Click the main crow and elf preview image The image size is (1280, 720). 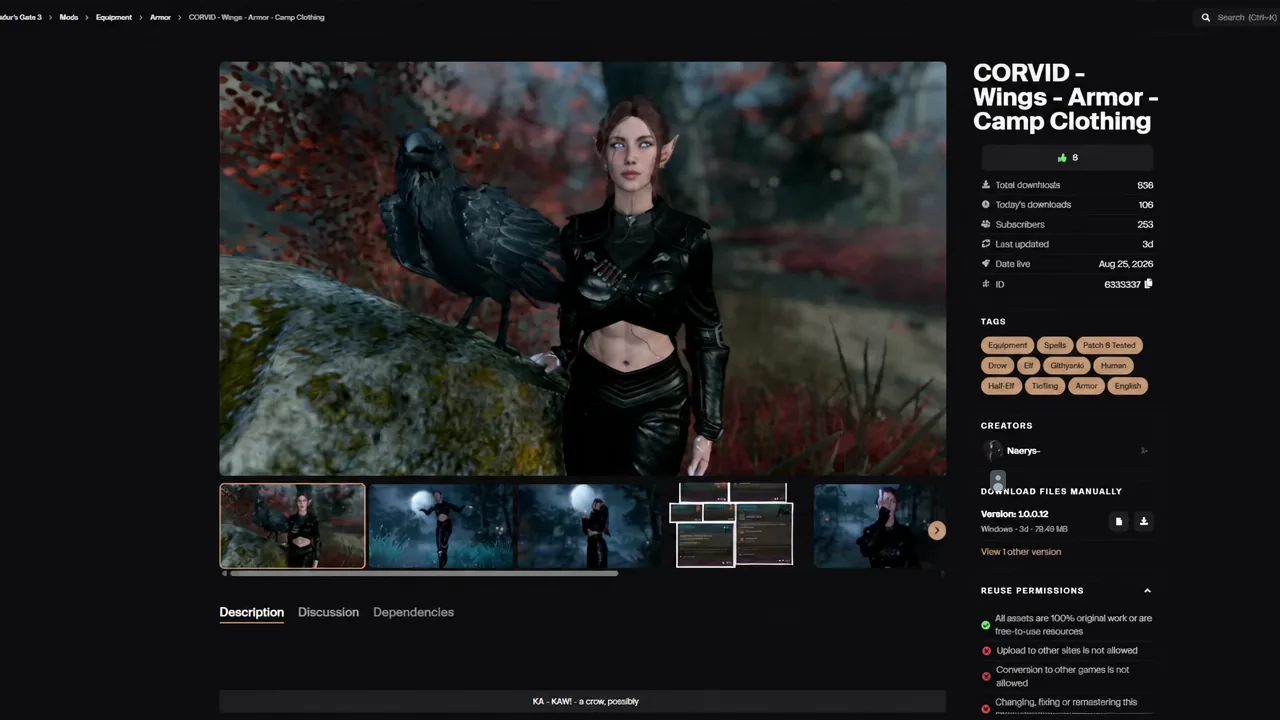583,269
